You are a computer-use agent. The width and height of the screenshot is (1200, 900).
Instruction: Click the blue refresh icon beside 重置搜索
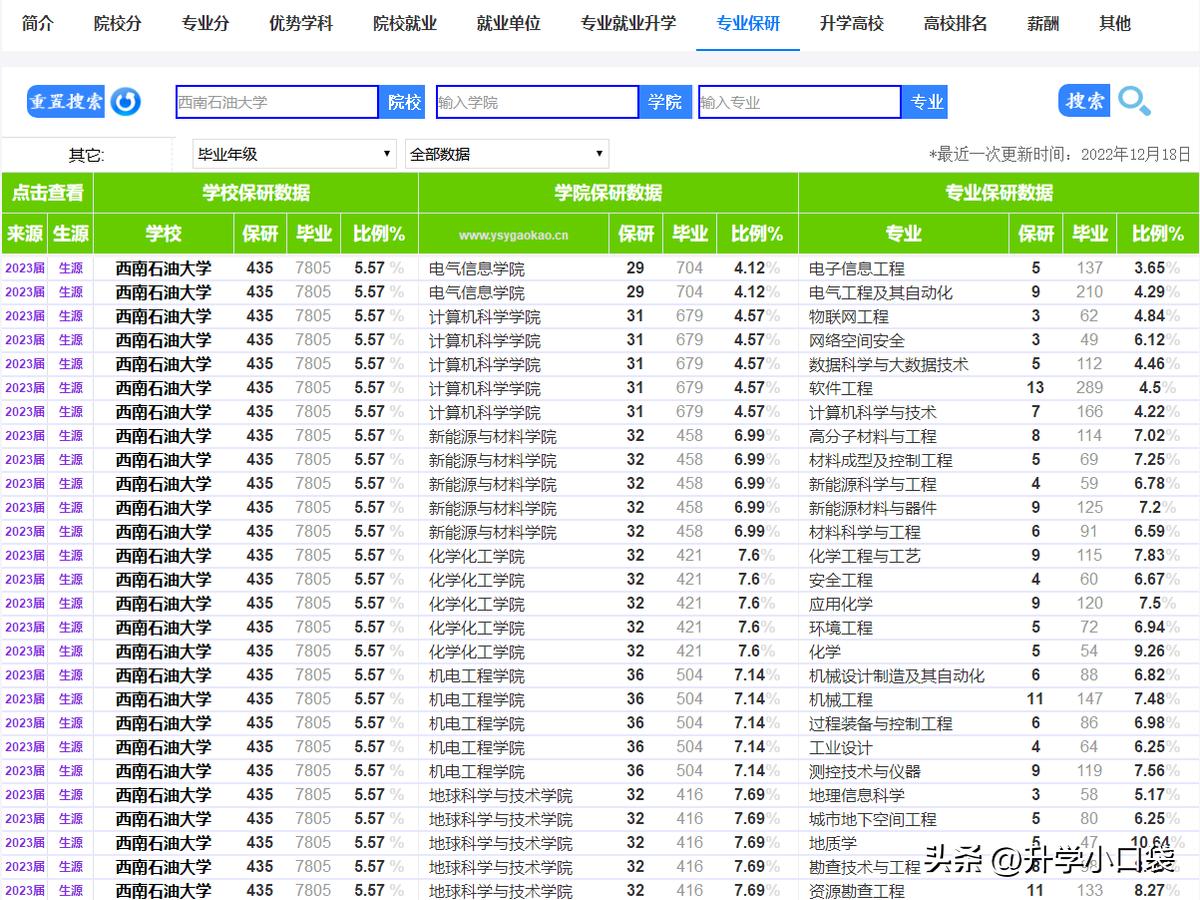coord(126,101)
